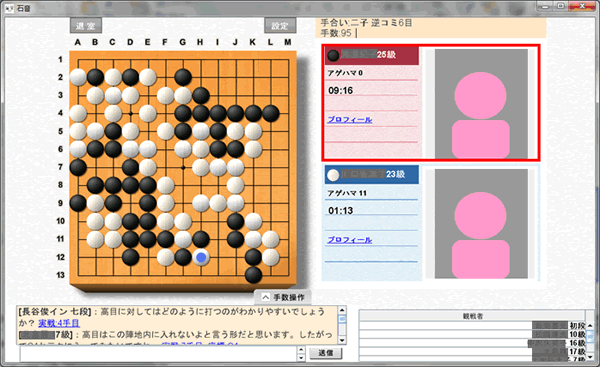The height and width of the screenshot is (367, 600).
Task: Select the white stone at F12
Action: [x=165, y=257]
